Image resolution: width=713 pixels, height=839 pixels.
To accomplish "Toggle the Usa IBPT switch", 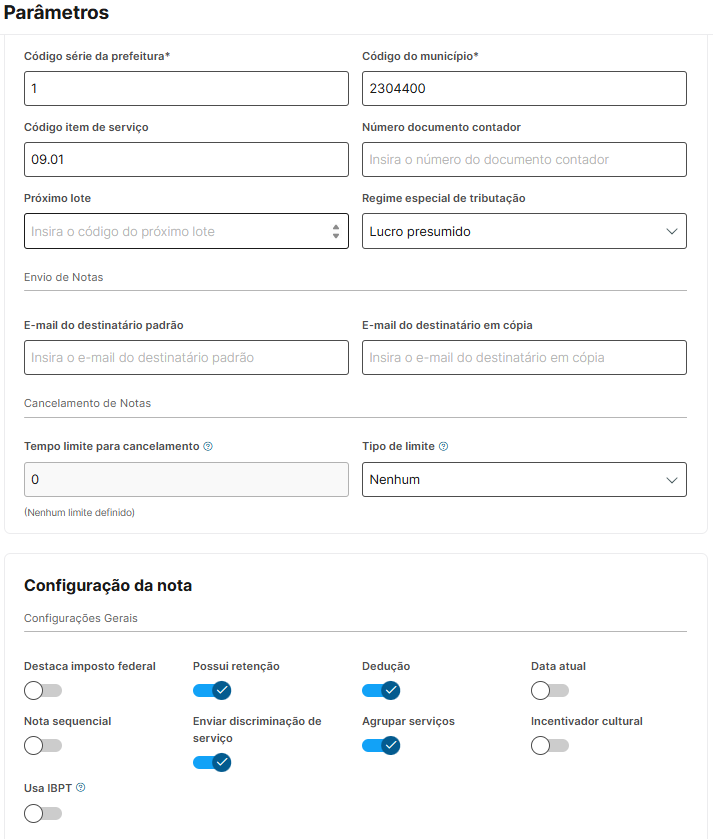I will 43,813.
